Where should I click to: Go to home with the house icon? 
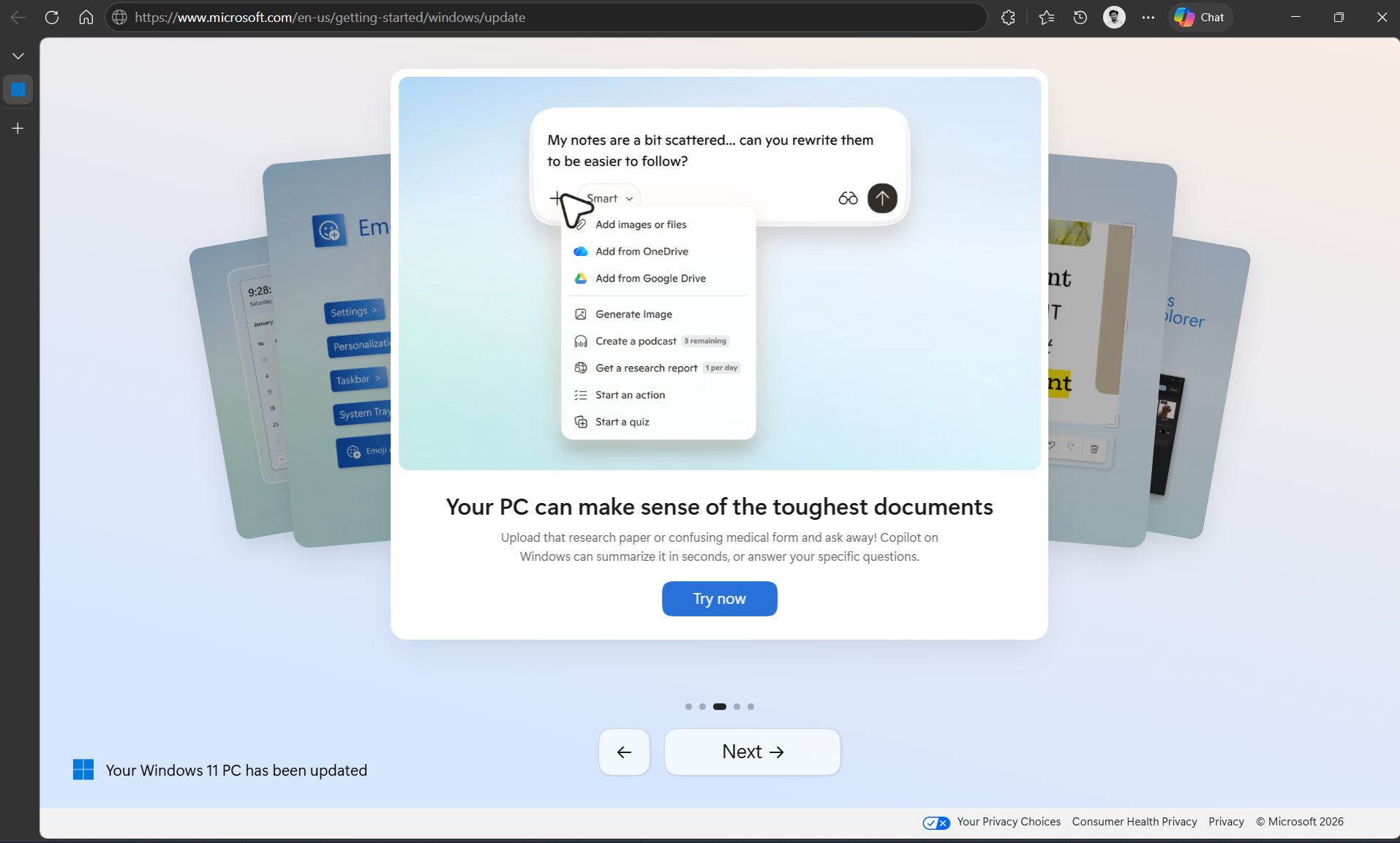86,17
